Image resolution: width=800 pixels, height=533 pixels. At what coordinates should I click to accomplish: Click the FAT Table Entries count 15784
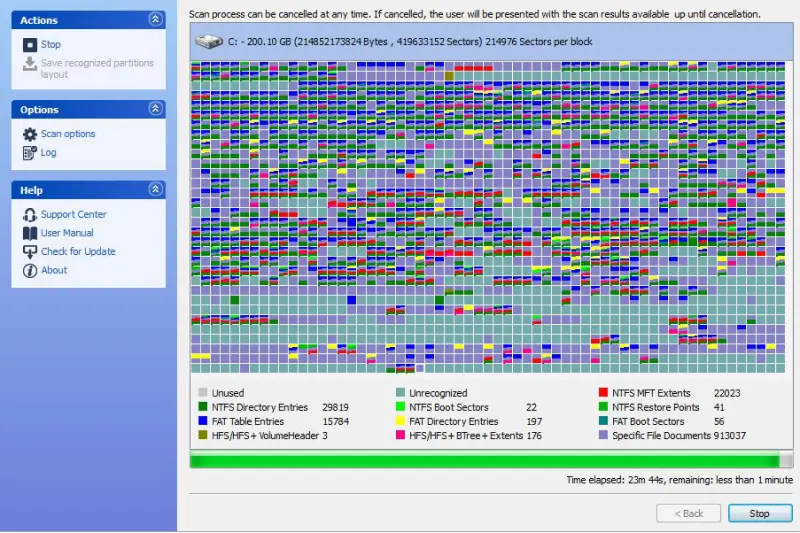(x=335, y=421)
